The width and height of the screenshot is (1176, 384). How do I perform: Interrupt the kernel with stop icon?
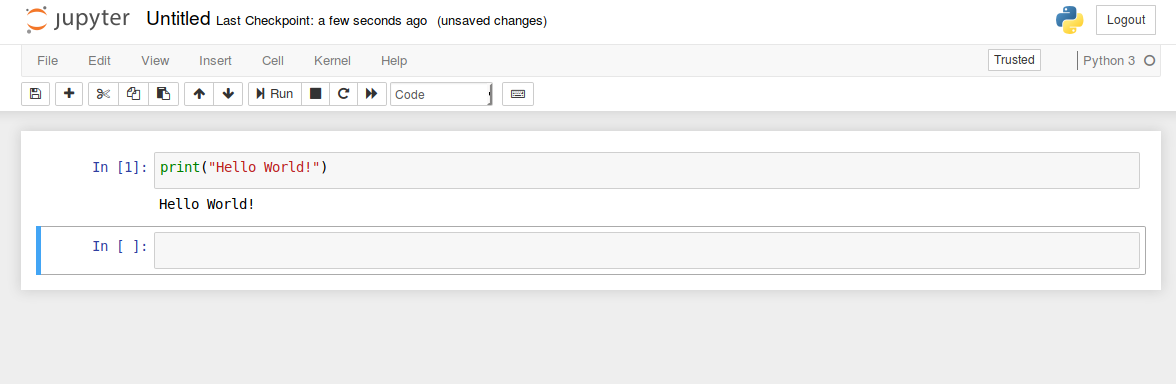pos(316,94)
